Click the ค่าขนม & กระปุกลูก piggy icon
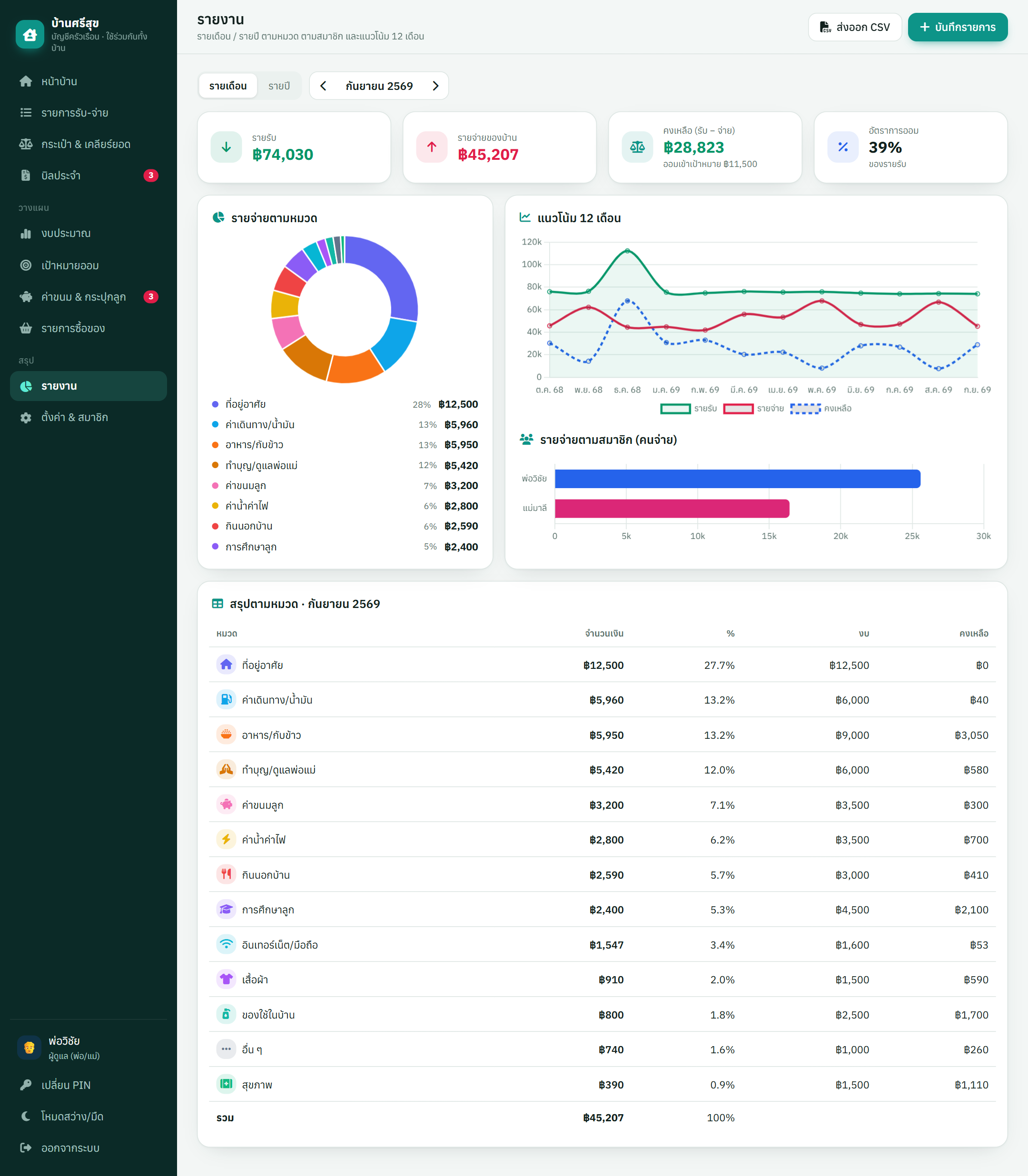The height and width of the screenshot is (1176, 1028). (x=26, y=297)
